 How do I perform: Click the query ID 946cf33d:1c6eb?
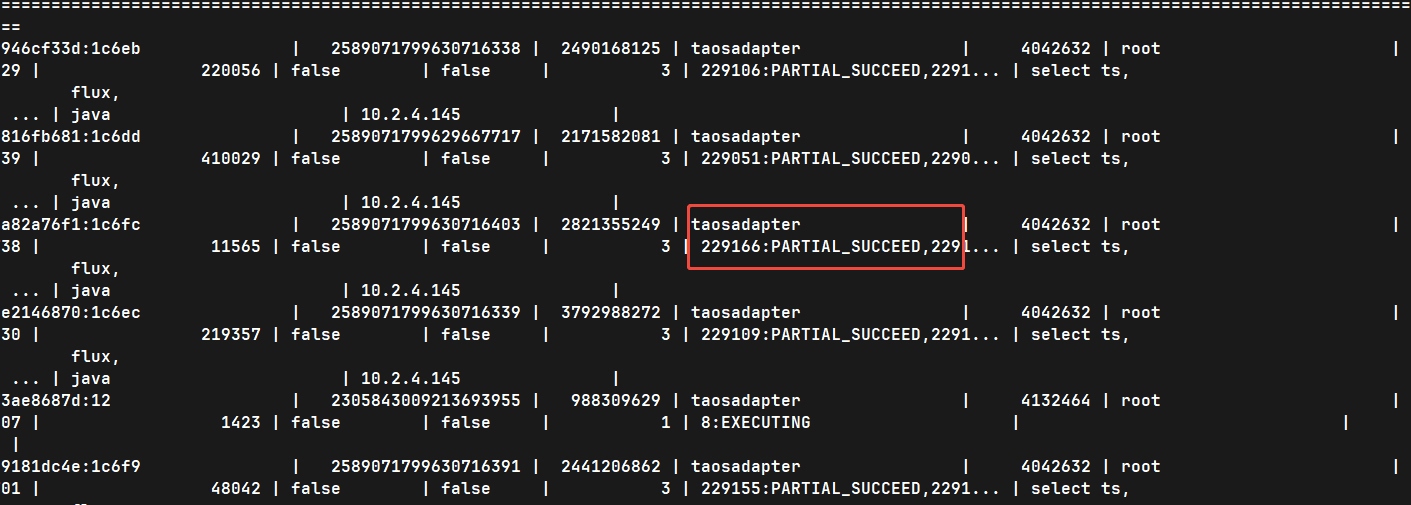[x=71, y=49]
